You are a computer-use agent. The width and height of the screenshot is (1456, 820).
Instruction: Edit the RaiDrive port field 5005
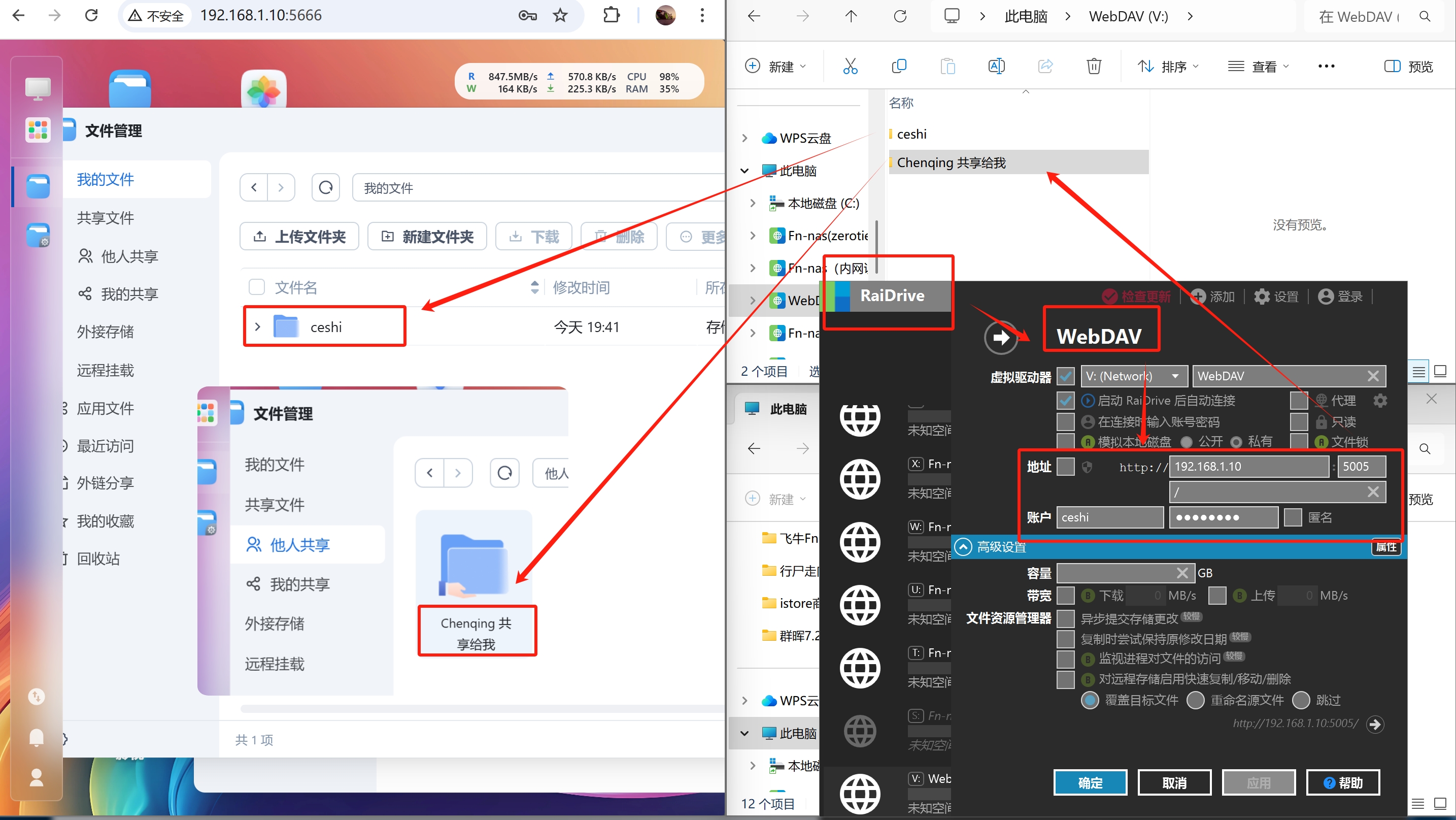[1362, 467]
